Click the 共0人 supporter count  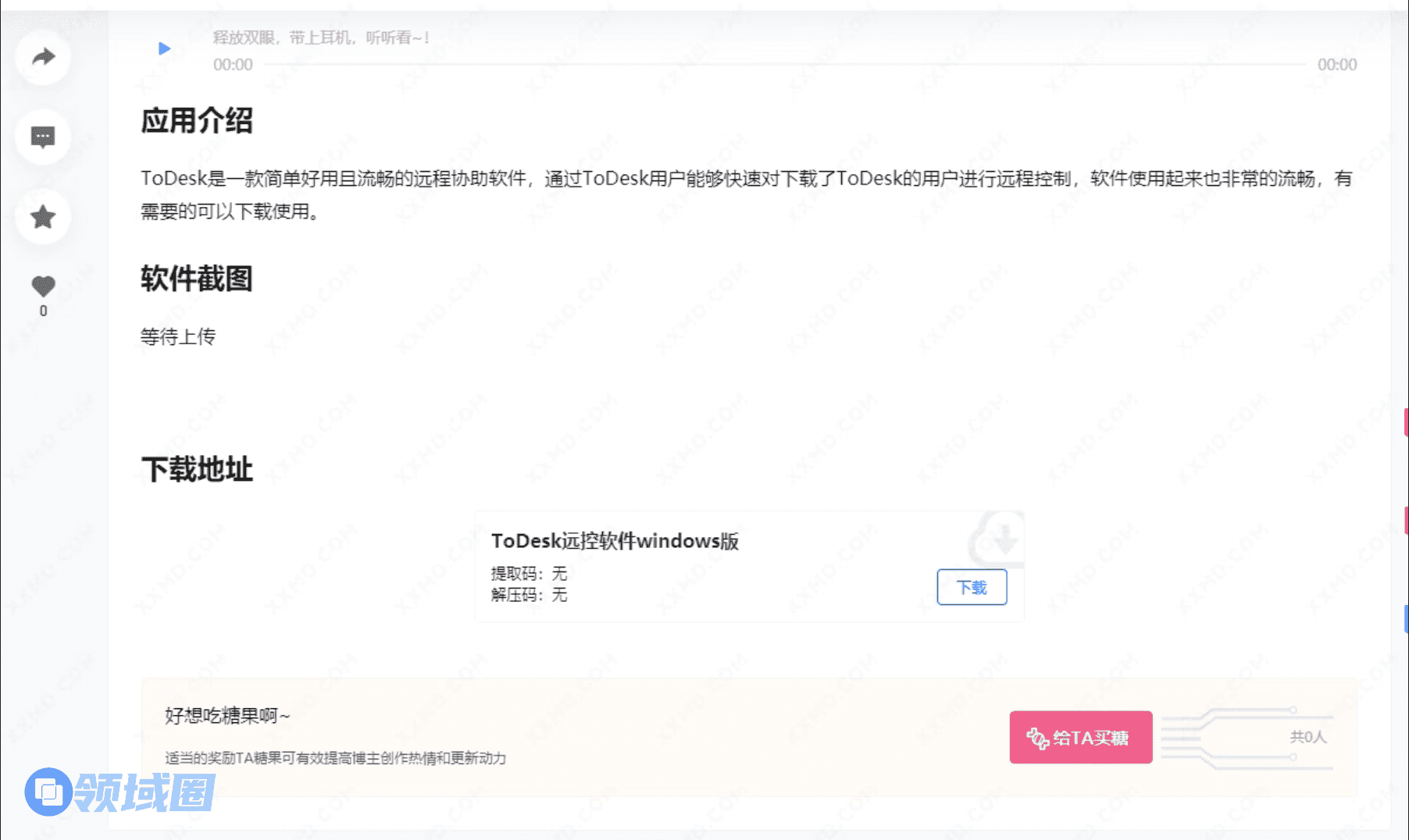coord(1307,736)
